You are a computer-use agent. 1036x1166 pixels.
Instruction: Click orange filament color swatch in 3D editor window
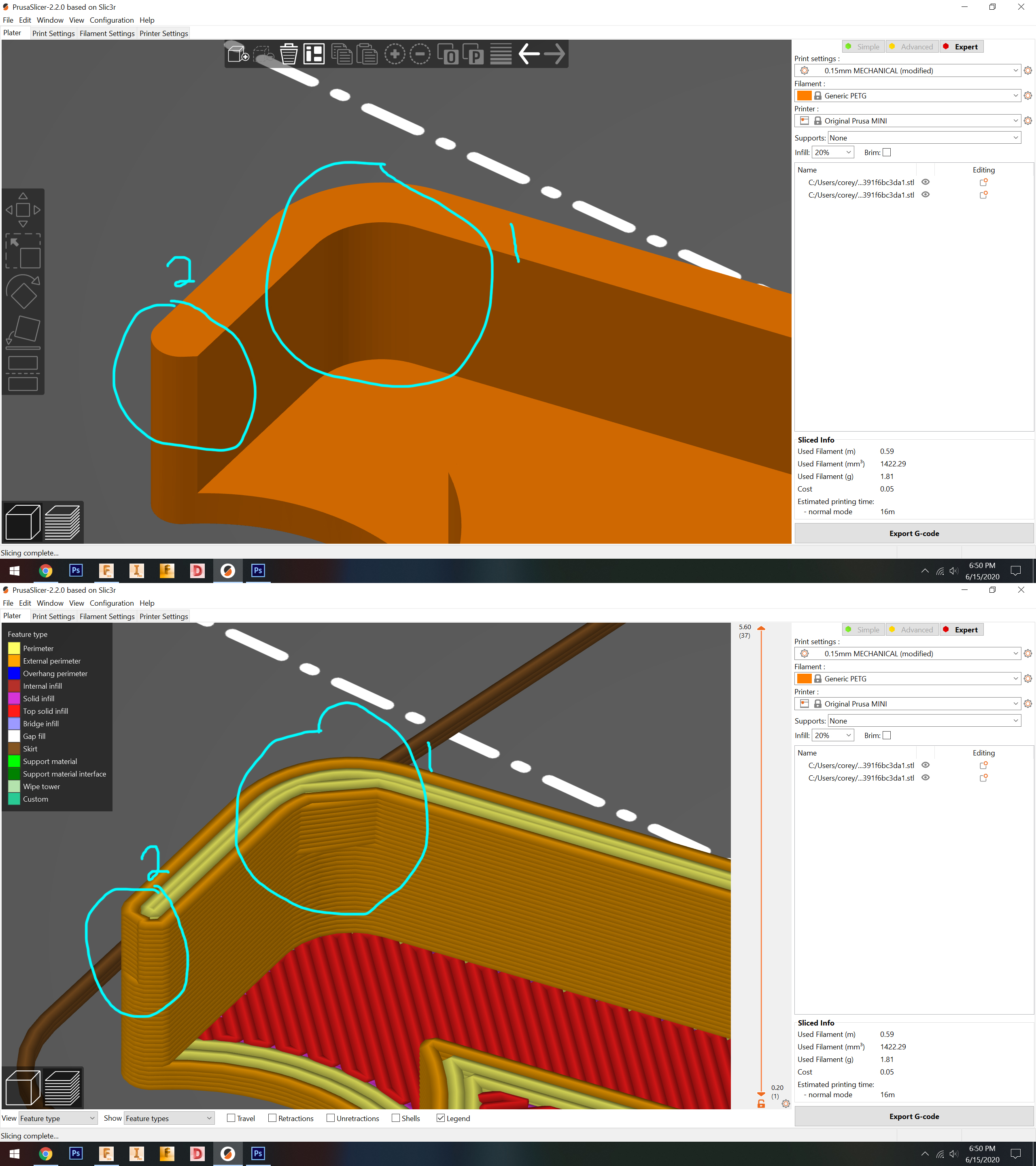pyautogui.click(x=805, y=95)
